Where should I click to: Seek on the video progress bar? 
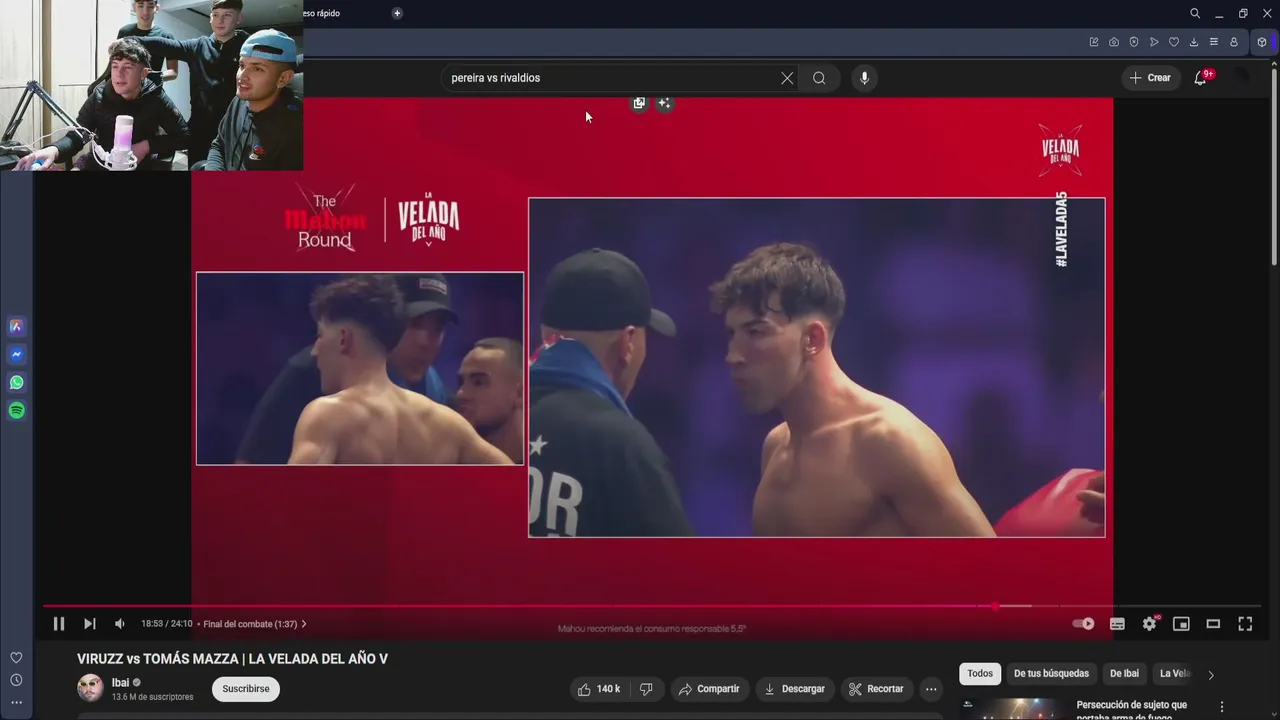[650, 606]
